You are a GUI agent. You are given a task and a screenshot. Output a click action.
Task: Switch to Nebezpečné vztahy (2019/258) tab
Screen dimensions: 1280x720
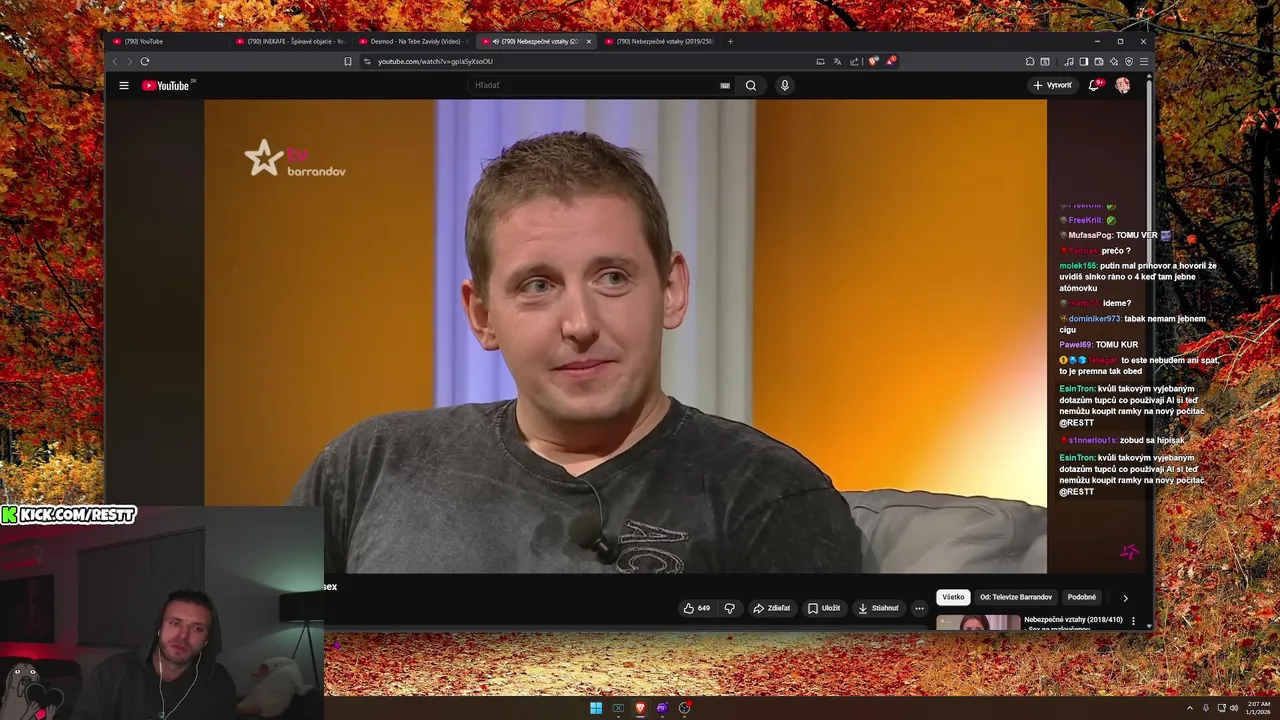[x=660, y=41]
